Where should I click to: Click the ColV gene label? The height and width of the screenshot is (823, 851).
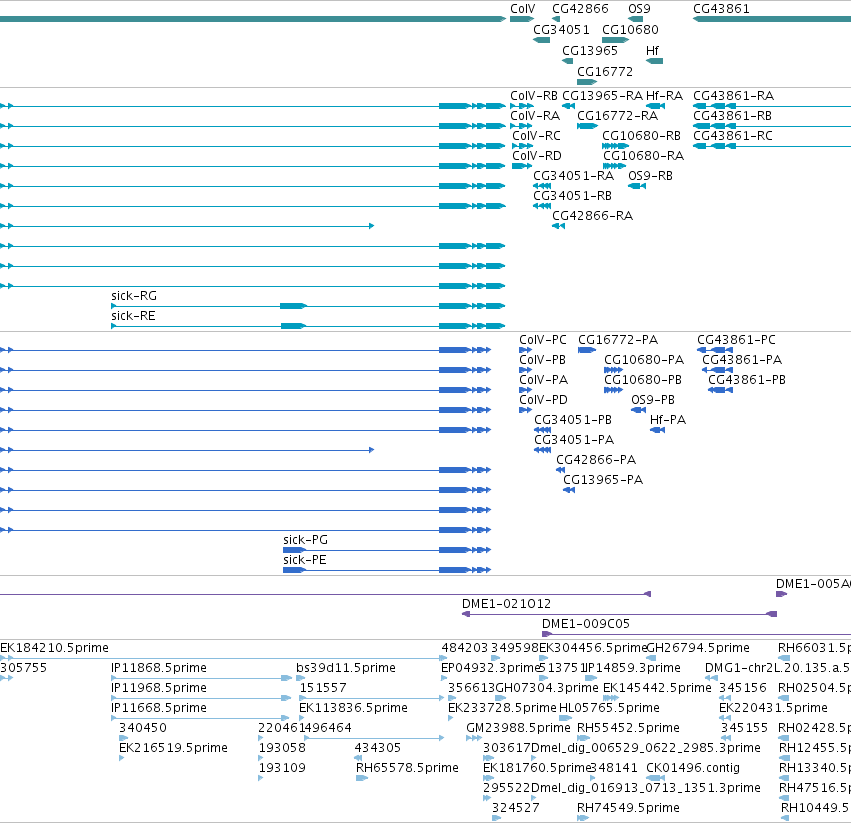coord(522,9)
